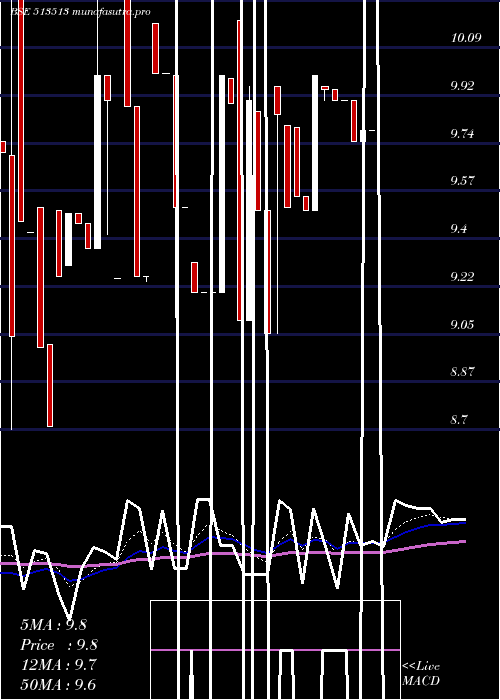
Task: Click the 5MA : 9.8 reading
Action: [54, 625]
